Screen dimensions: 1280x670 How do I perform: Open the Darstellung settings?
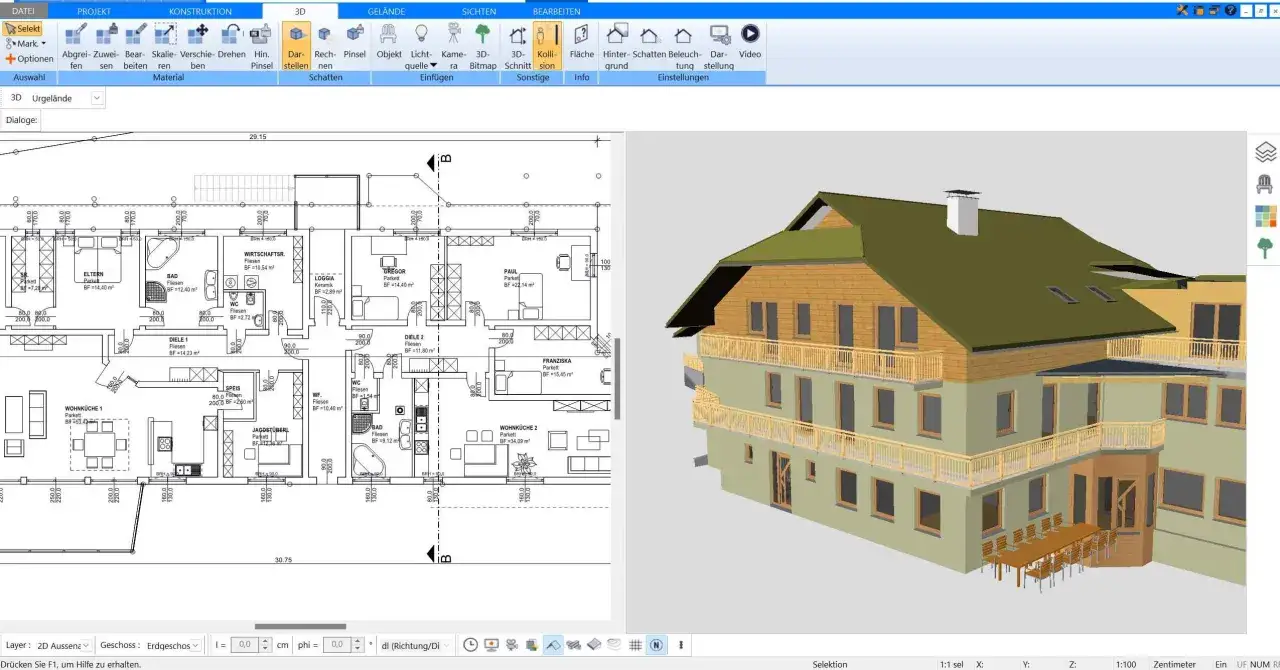click(x=719, y=46)
